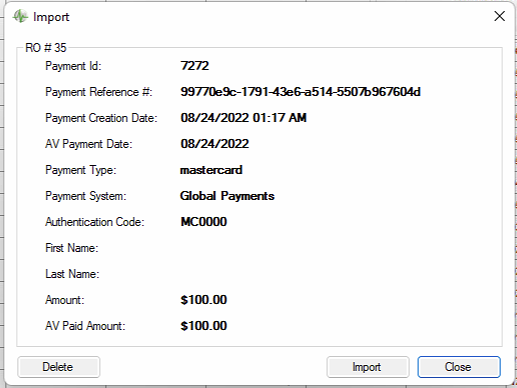517x388 pixels.
Task: Click the AV Payment Date label
Action: coord(89,144)
